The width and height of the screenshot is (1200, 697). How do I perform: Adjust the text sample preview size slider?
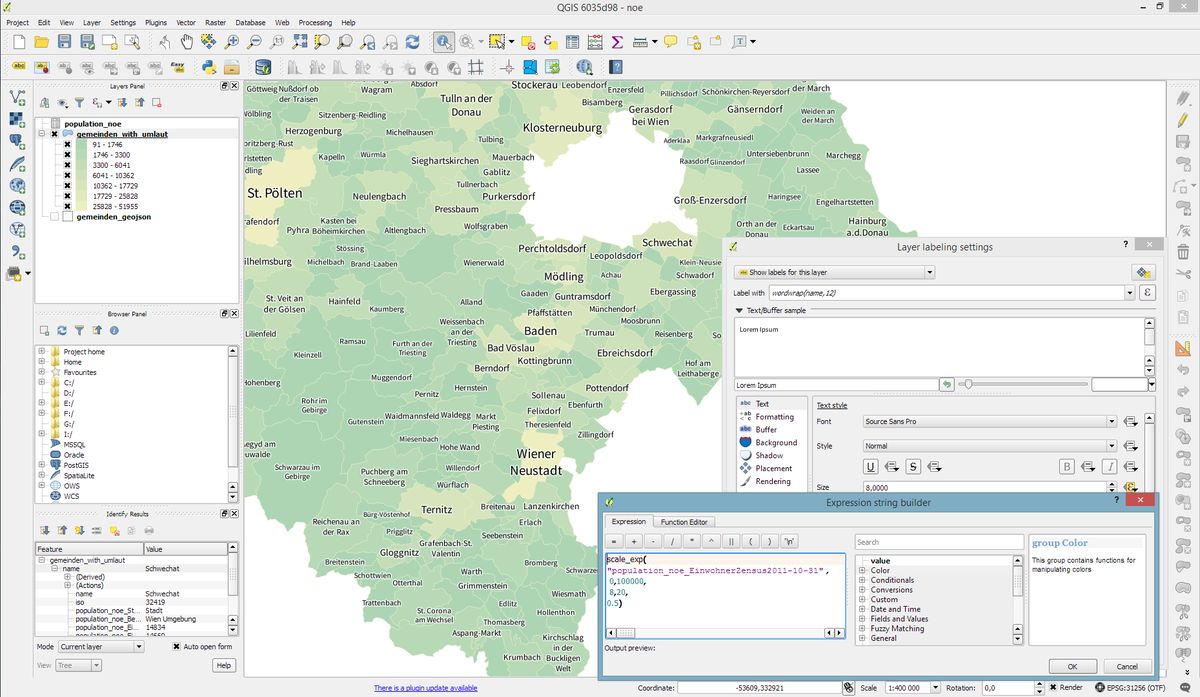pos(967,384)
